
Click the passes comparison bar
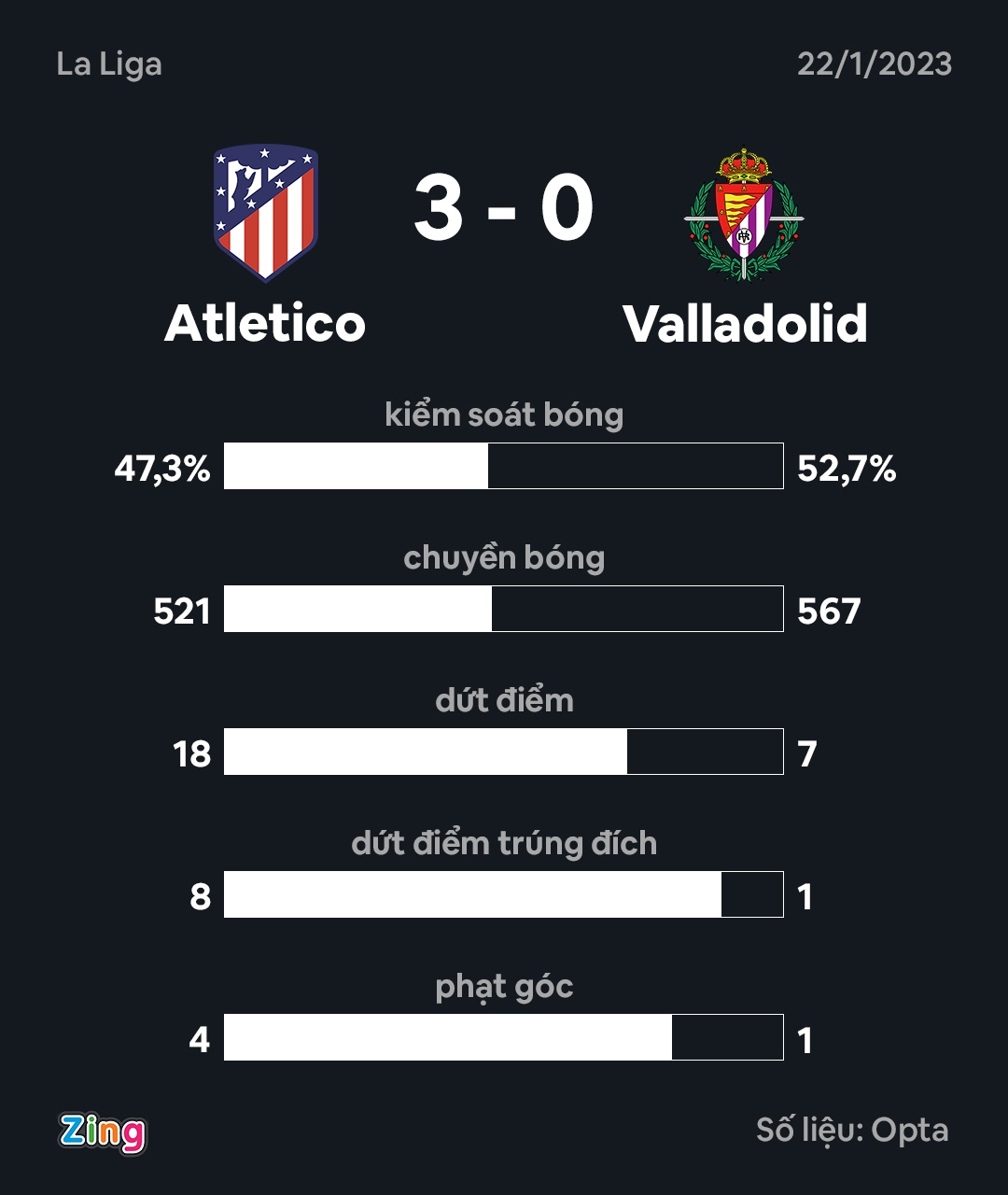point(503,609)
